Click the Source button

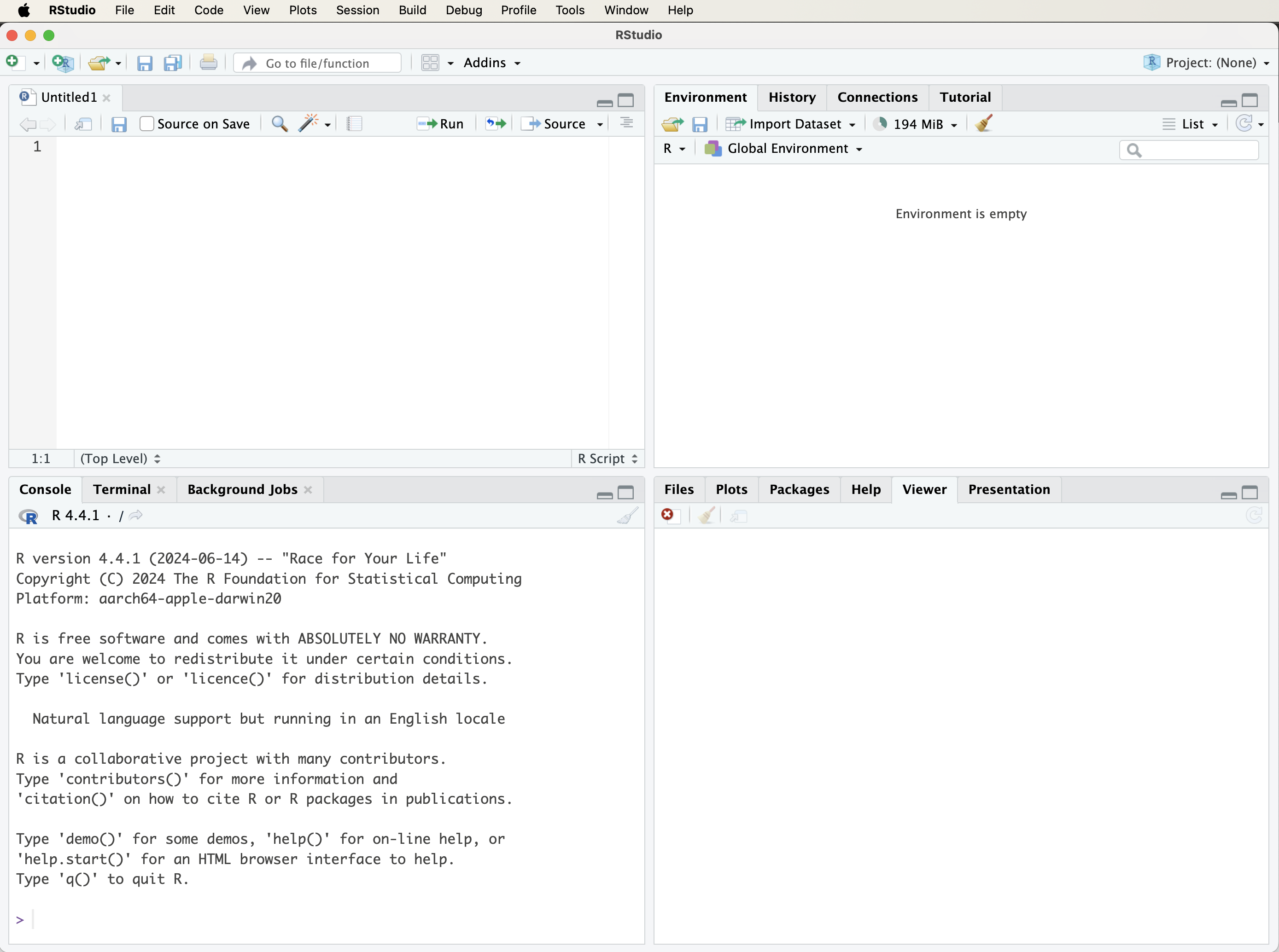(553, 124)
